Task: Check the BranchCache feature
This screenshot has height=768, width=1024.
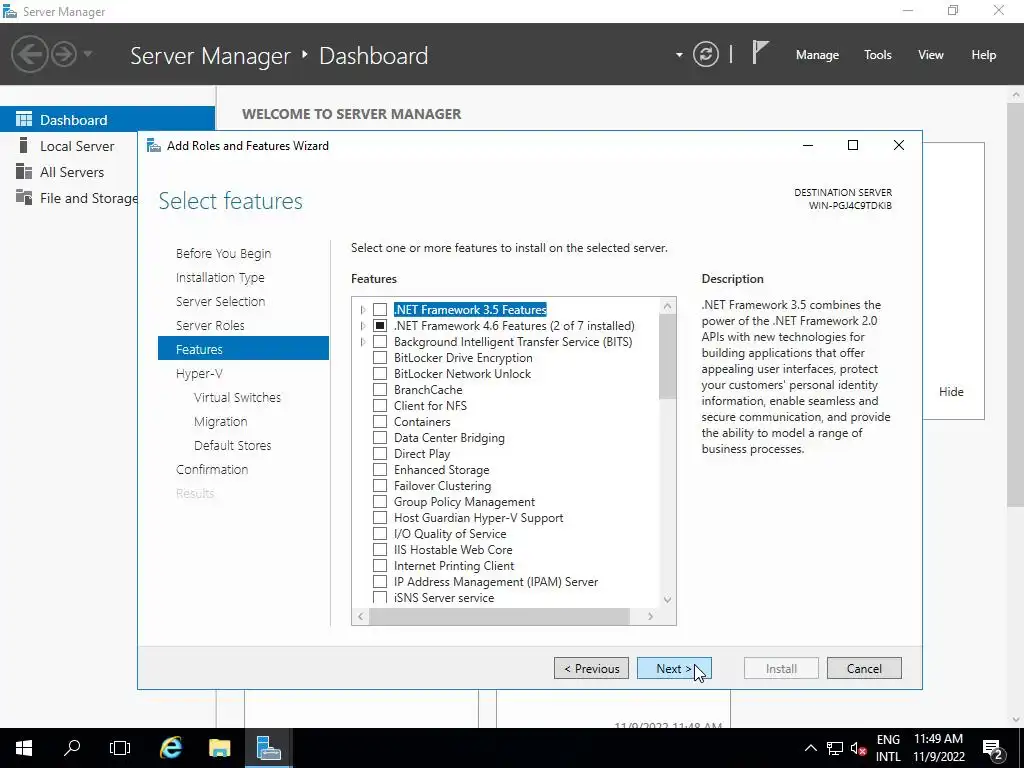Action: 380,389
